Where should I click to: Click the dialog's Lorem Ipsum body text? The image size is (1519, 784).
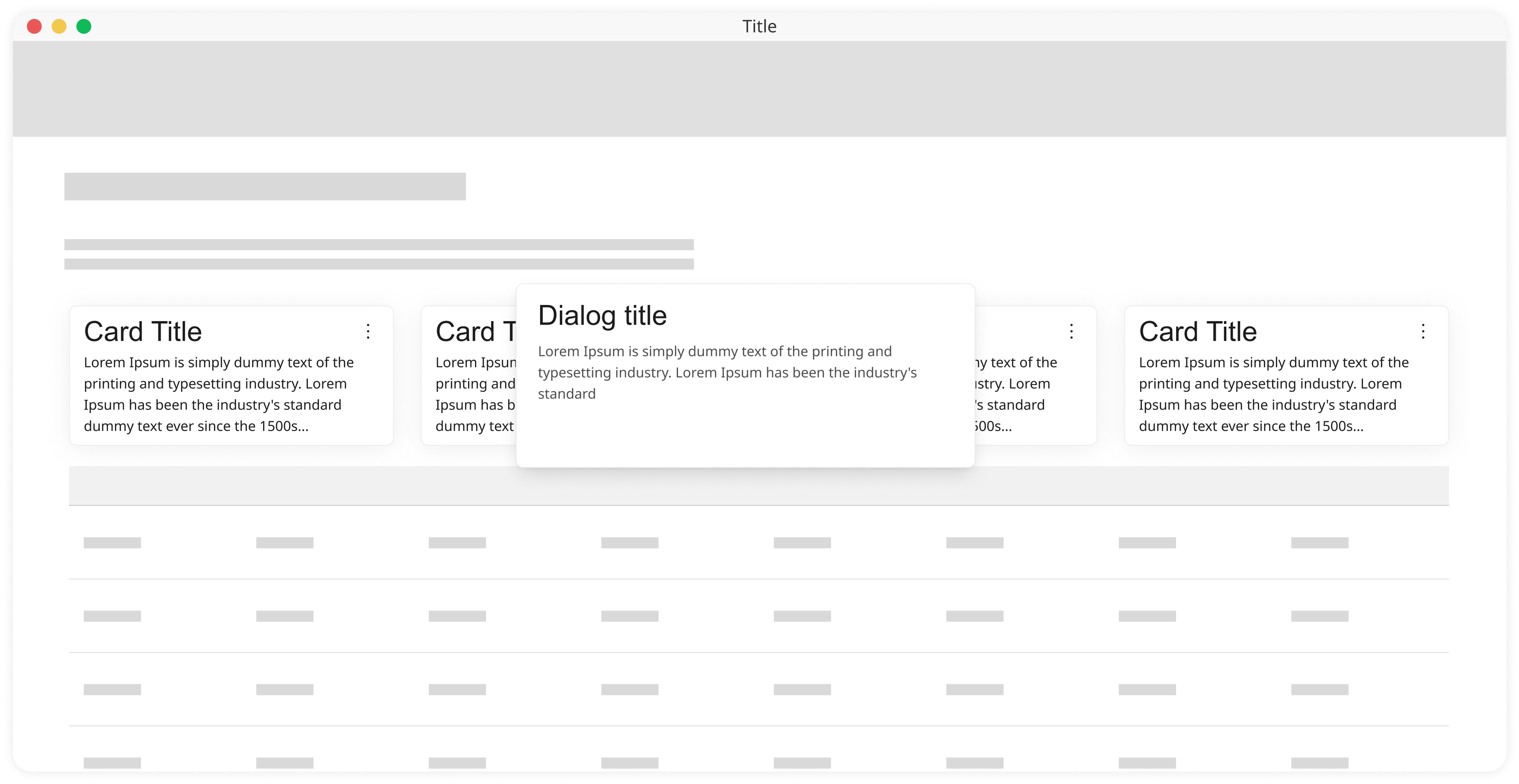click(726, 372)
